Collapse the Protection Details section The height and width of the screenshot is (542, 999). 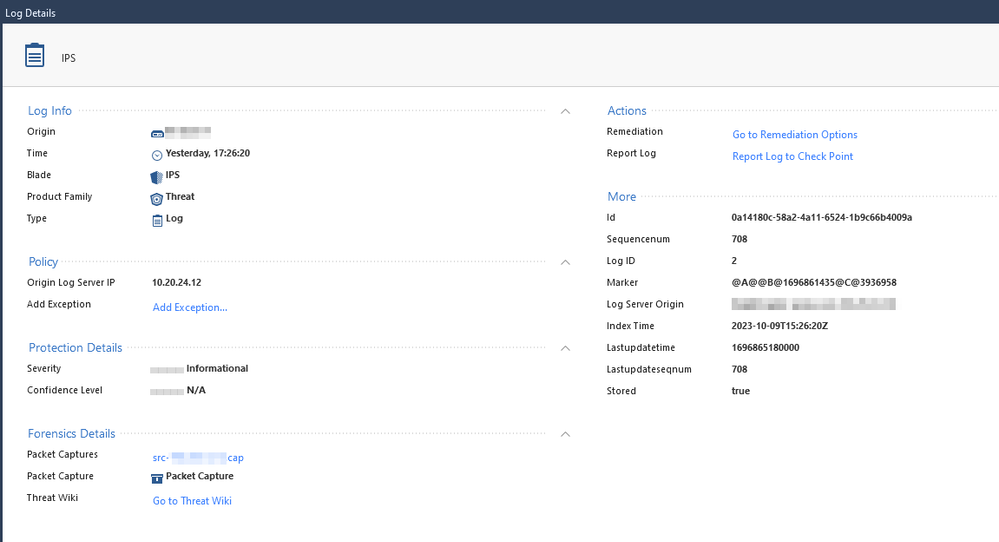tap(565, 348)
